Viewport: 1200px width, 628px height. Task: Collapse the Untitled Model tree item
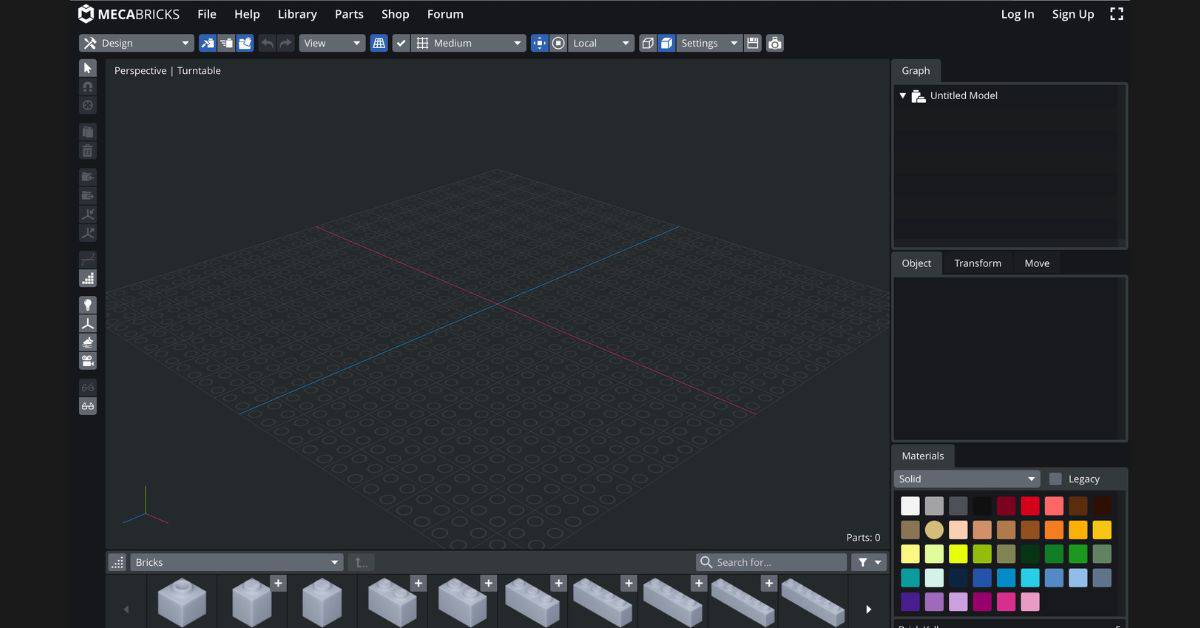click(x=903, y=96)
